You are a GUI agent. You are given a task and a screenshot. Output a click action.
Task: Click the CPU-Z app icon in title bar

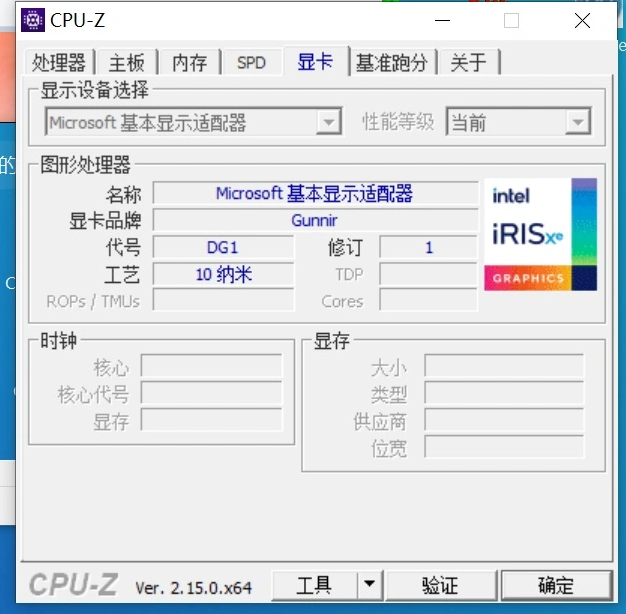point(33,20)
